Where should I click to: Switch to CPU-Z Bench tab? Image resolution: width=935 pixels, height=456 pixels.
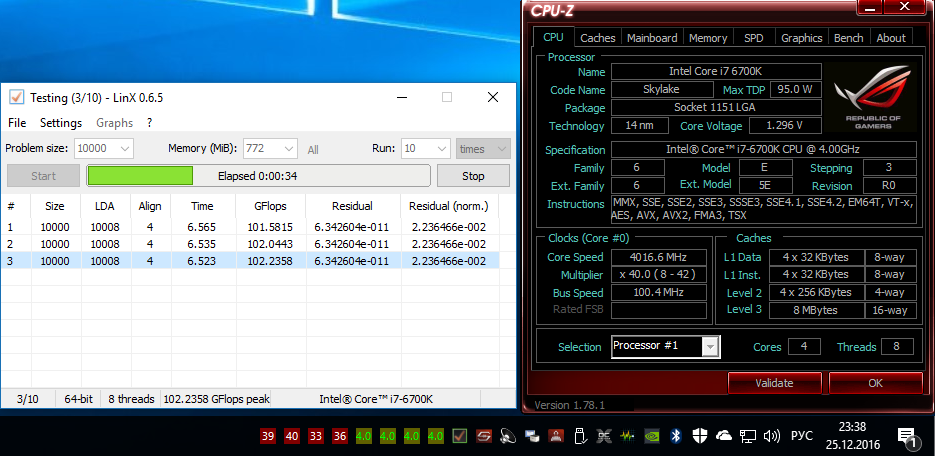[849, 38]
